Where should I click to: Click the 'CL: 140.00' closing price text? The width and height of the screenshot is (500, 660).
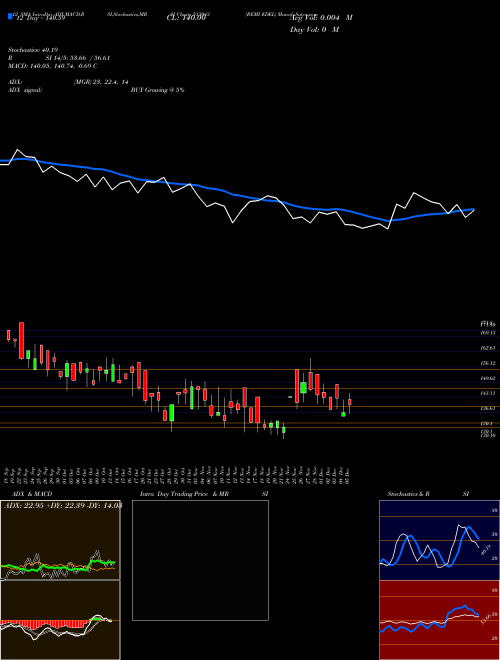tap(186, 18)
